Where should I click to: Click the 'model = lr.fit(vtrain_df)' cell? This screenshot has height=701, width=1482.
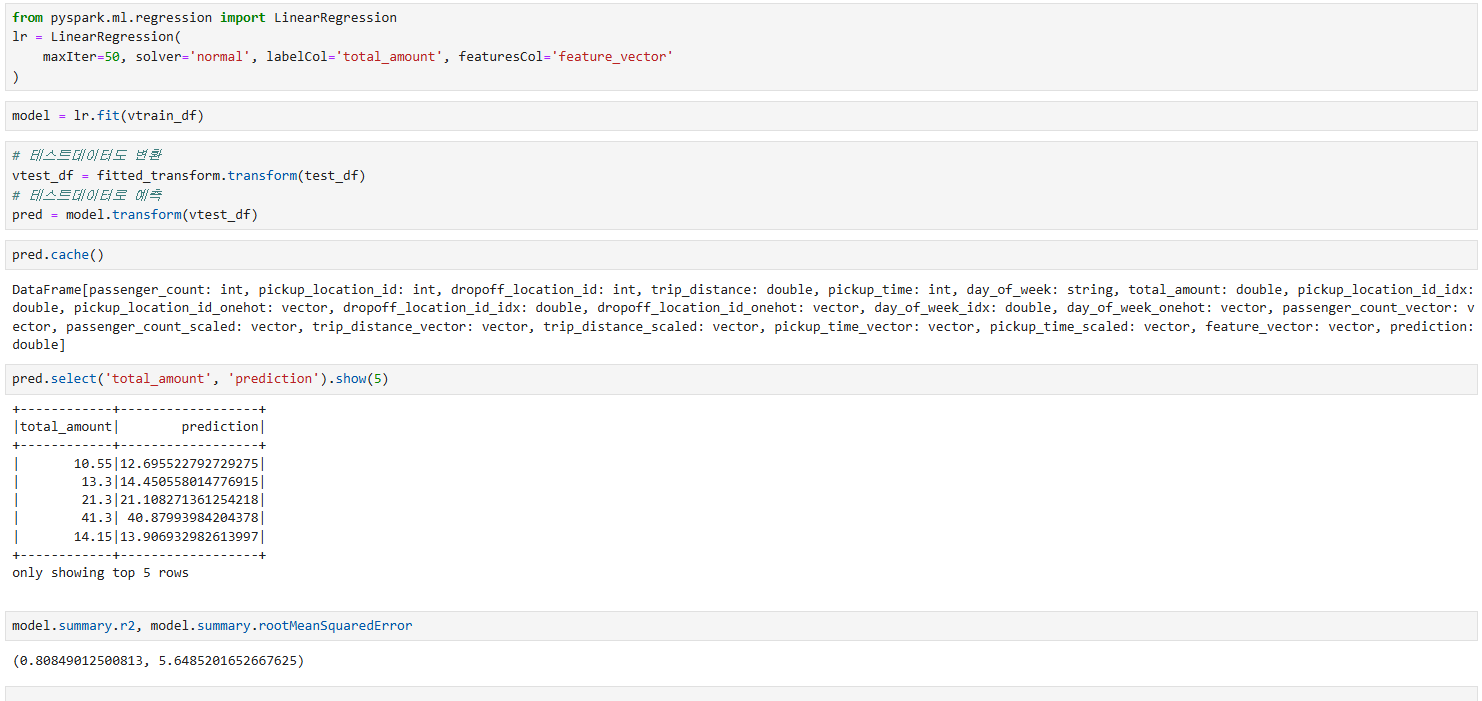(x=741, y=116)
